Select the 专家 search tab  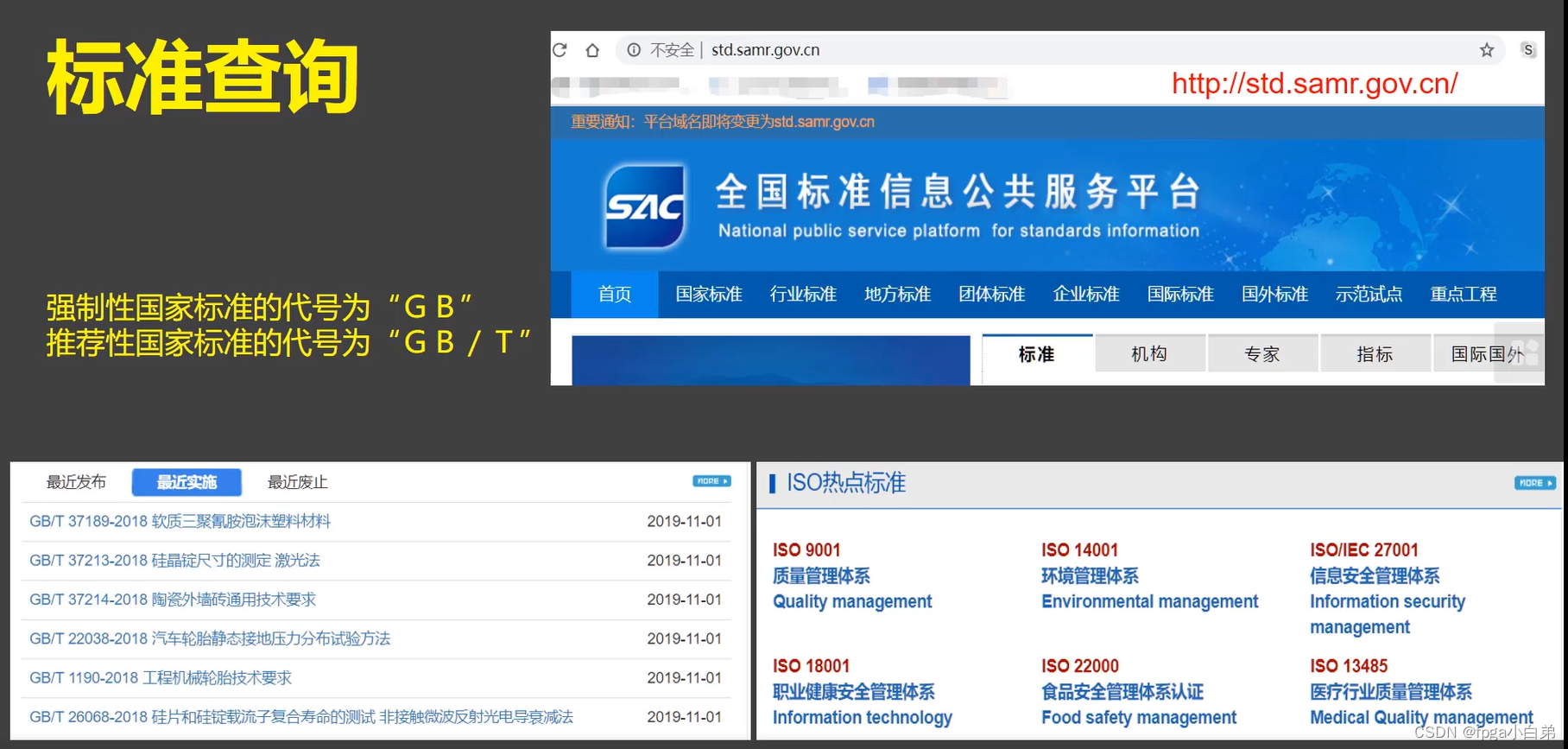click(1262, 354)
